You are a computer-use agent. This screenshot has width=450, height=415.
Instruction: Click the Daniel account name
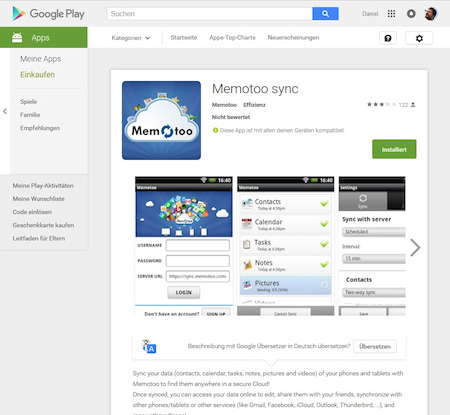pos(370,14)
